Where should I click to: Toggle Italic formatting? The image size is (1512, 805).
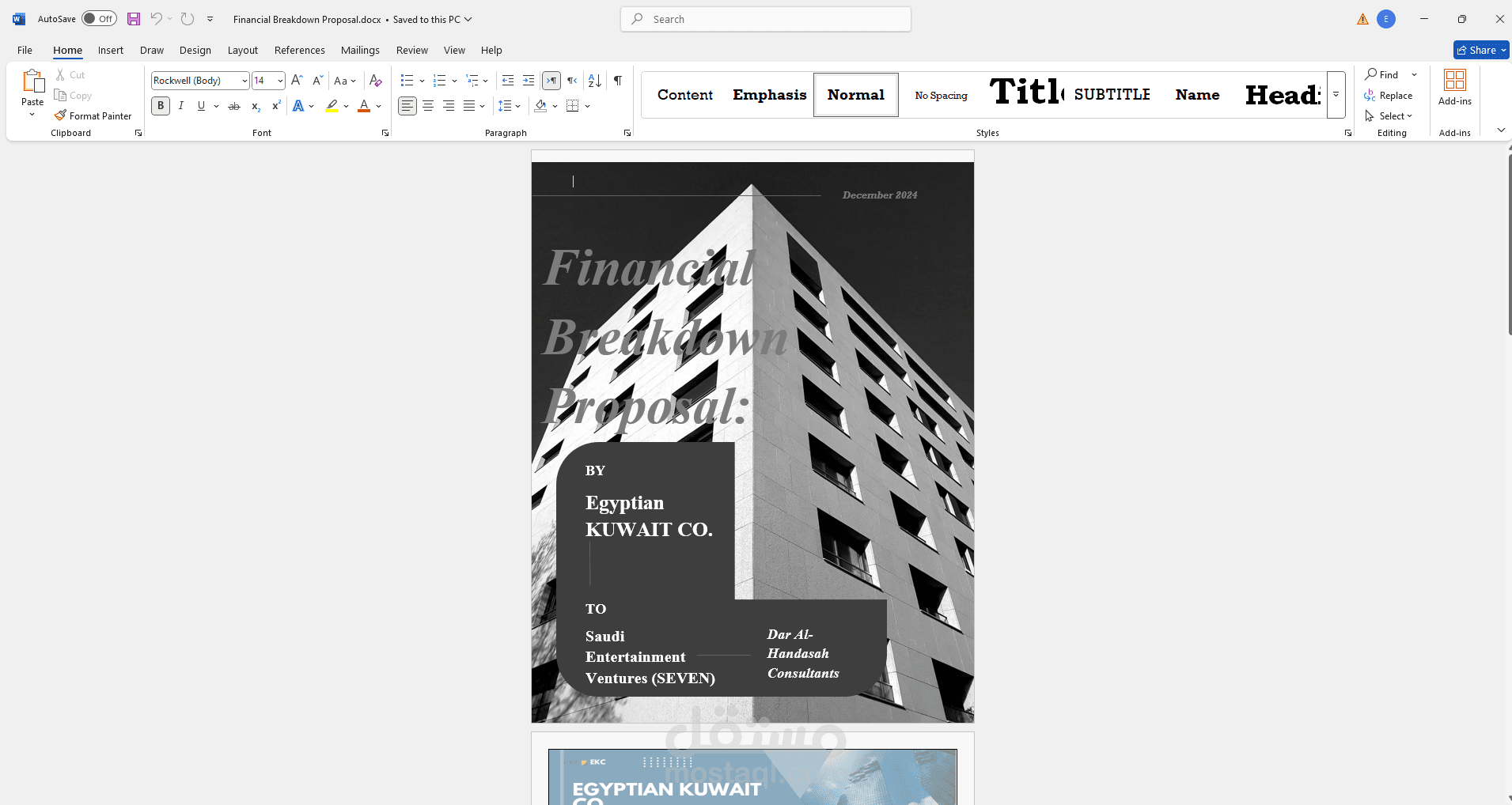[x=181, y=106]
